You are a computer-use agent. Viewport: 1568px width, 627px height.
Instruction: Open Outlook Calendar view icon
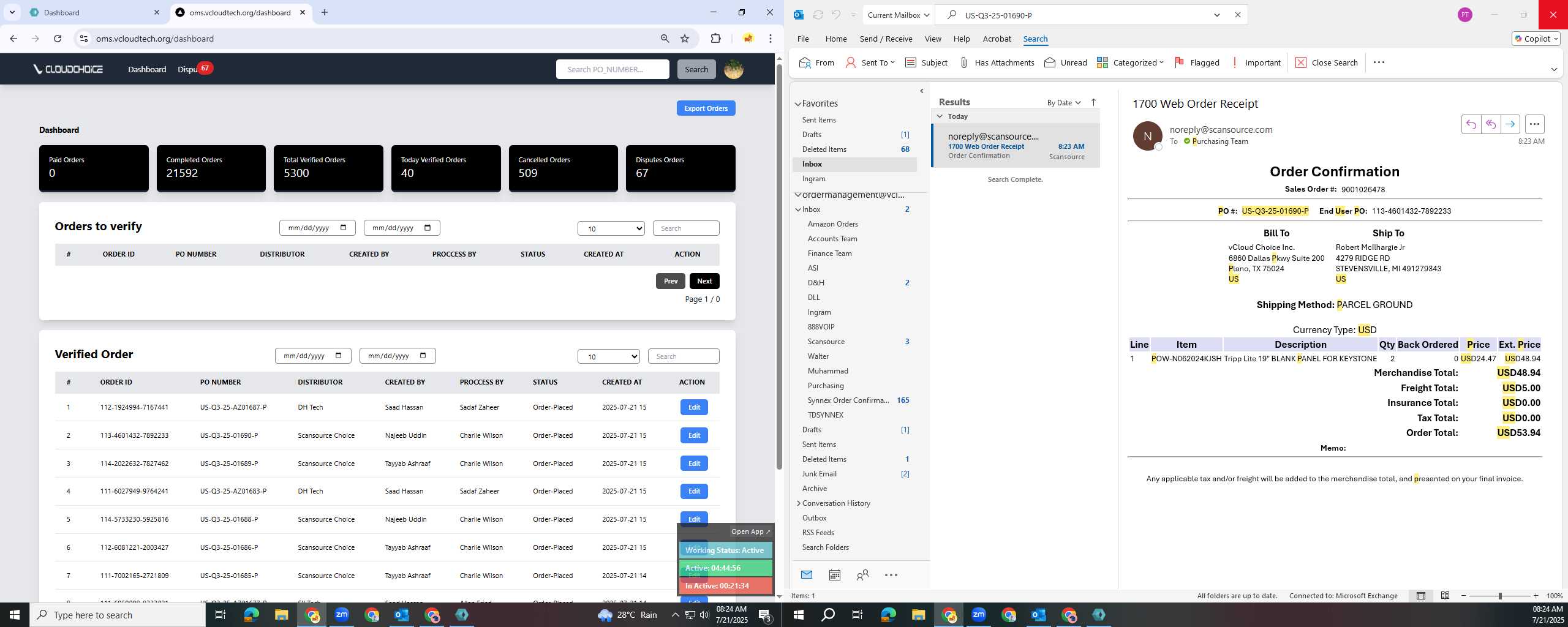834,574
